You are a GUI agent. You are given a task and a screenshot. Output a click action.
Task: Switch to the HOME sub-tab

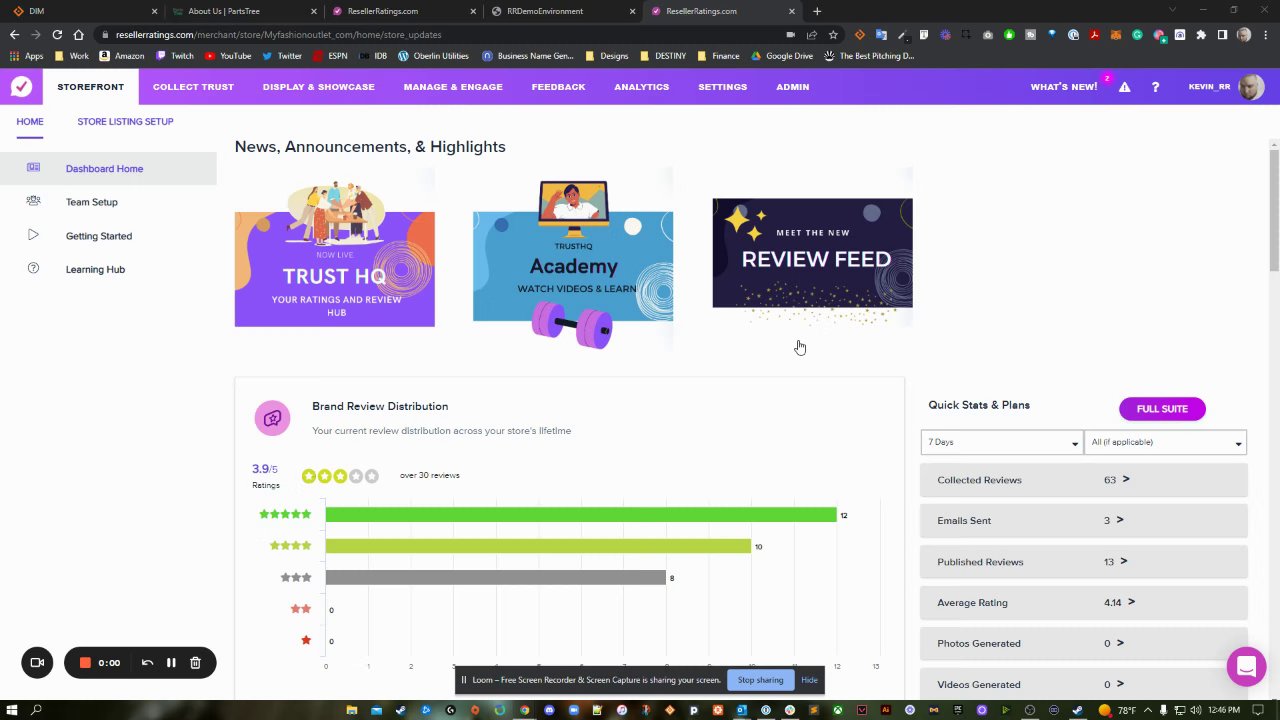[30, 121]
